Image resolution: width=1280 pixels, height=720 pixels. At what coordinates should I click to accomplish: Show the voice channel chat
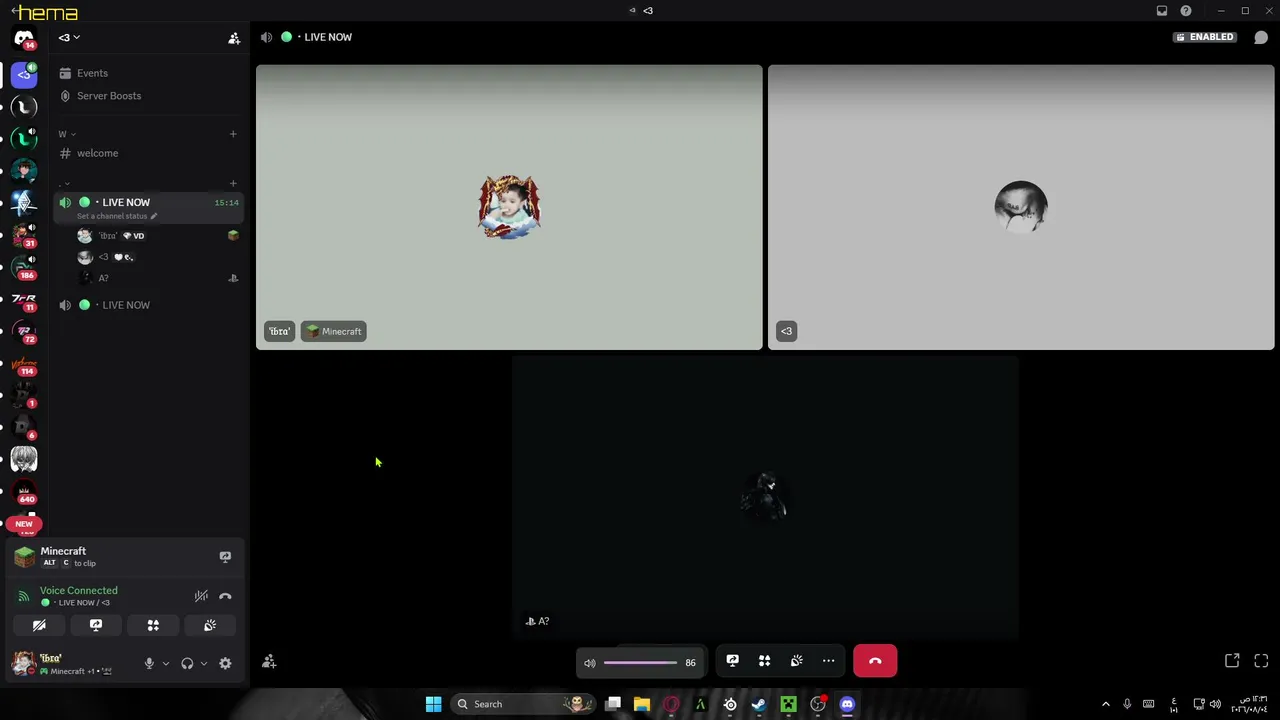point(1261,38)
